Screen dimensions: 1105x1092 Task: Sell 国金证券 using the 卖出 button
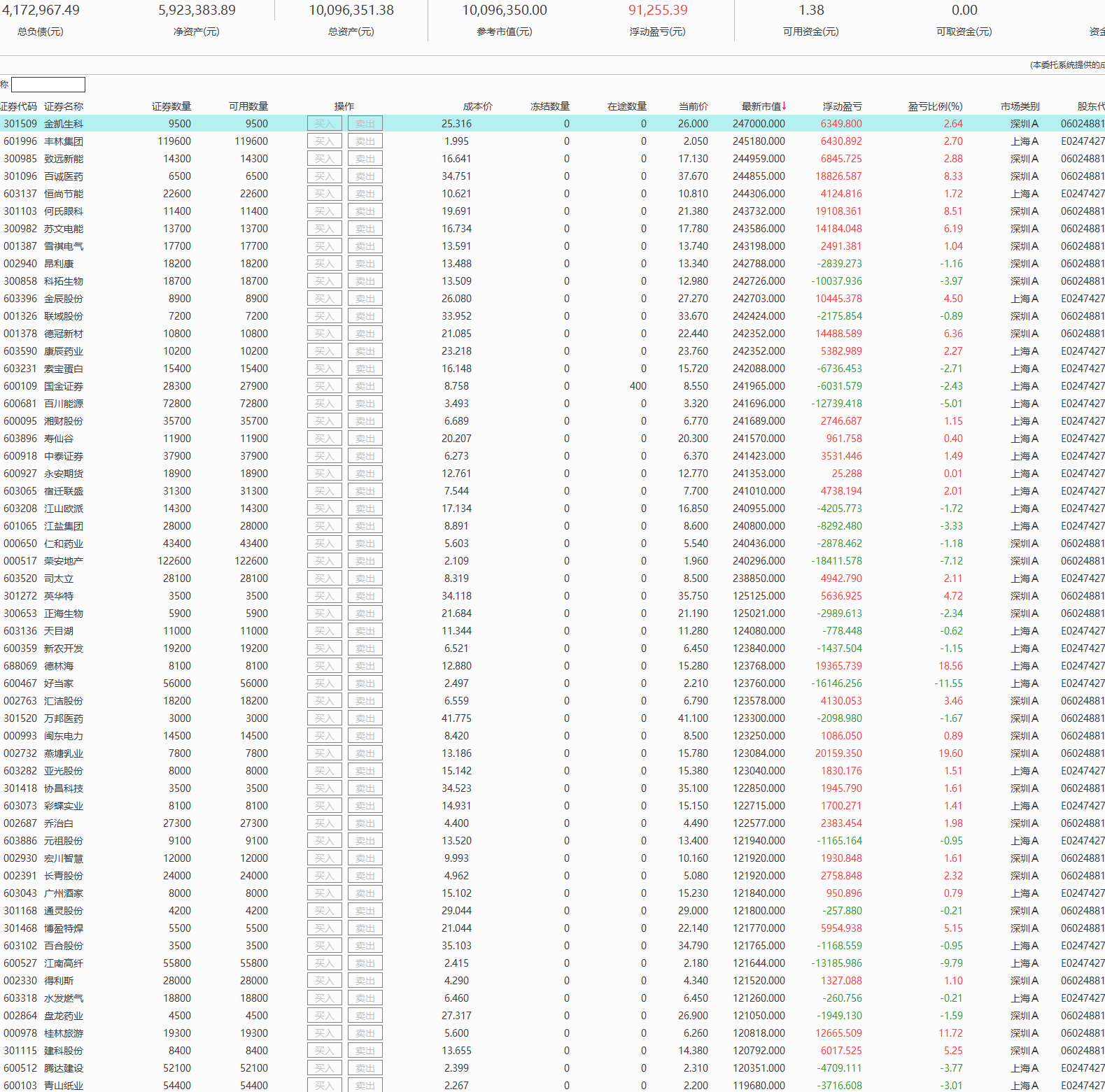[365, 386]
